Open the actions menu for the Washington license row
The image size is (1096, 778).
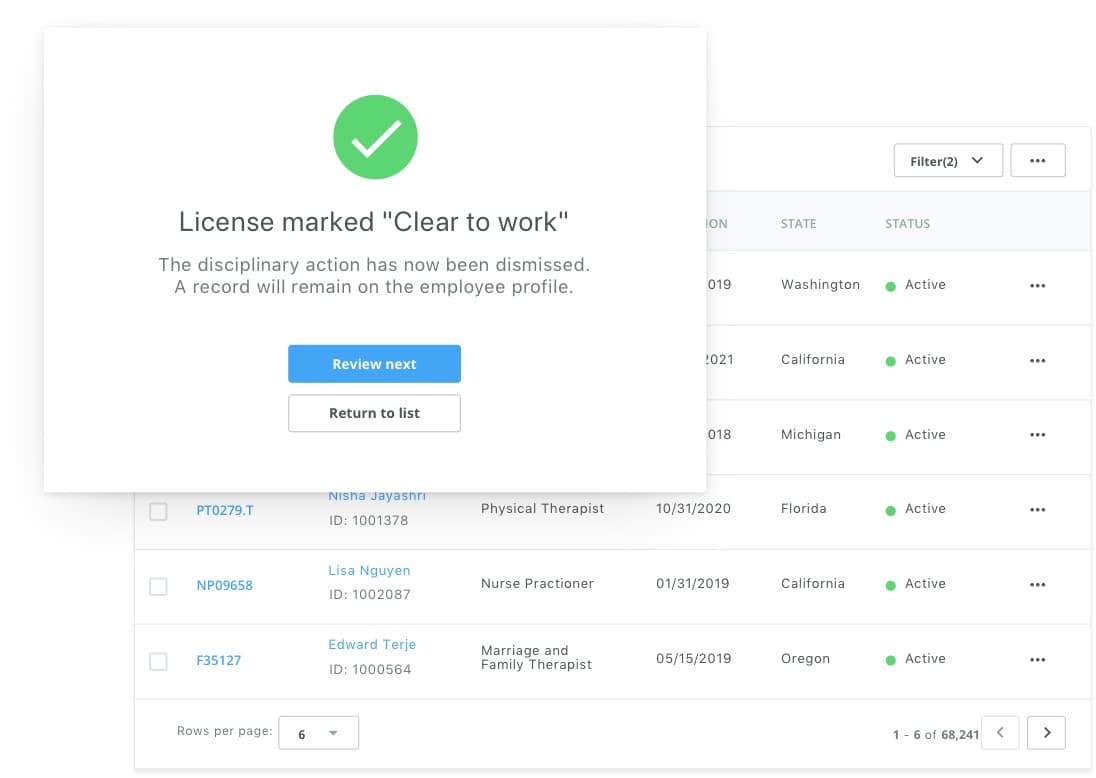pyautogui.click(x=1037, y=286)
